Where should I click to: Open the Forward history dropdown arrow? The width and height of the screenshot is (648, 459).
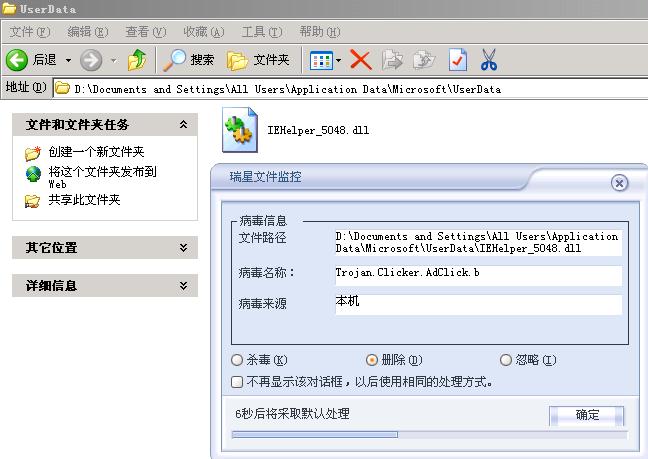(x=113, y=60)
